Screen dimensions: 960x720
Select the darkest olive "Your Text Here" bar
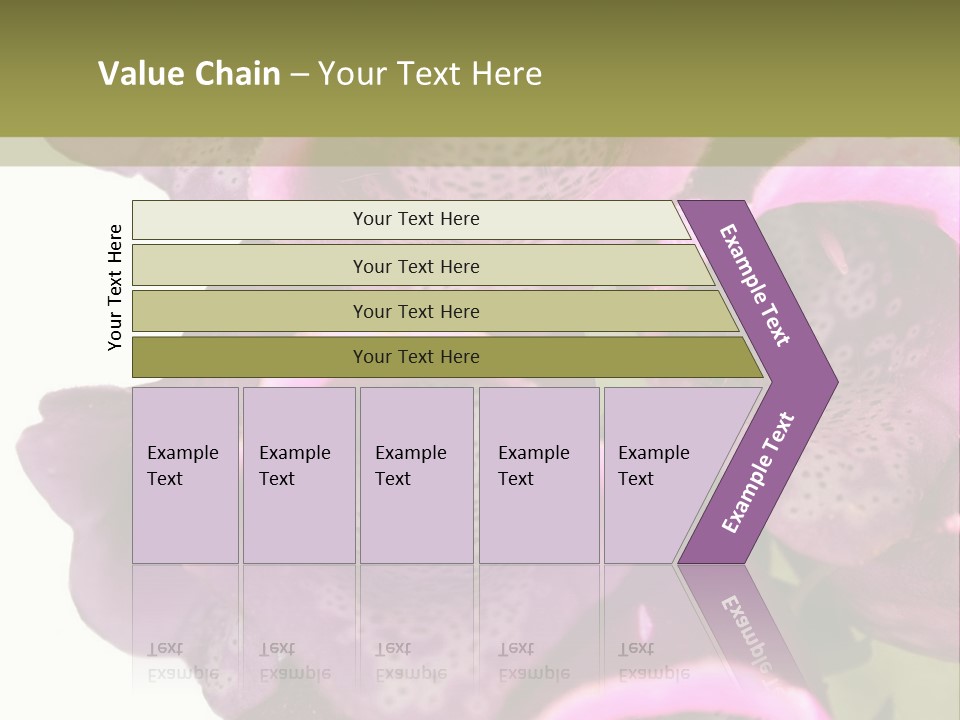pyautogui.click(x=415, y=357)
